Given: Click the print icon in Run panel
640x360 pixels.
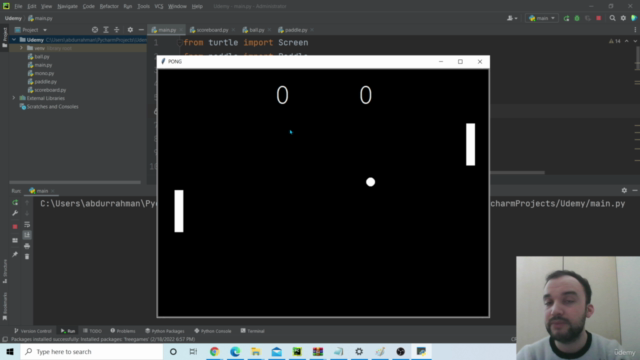Looking at the screenshot, I should click(27, 246).
